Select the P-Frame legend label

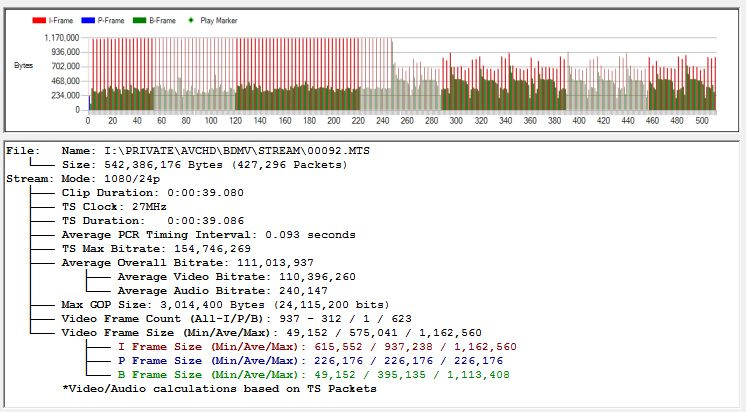(x=111, y=20)
